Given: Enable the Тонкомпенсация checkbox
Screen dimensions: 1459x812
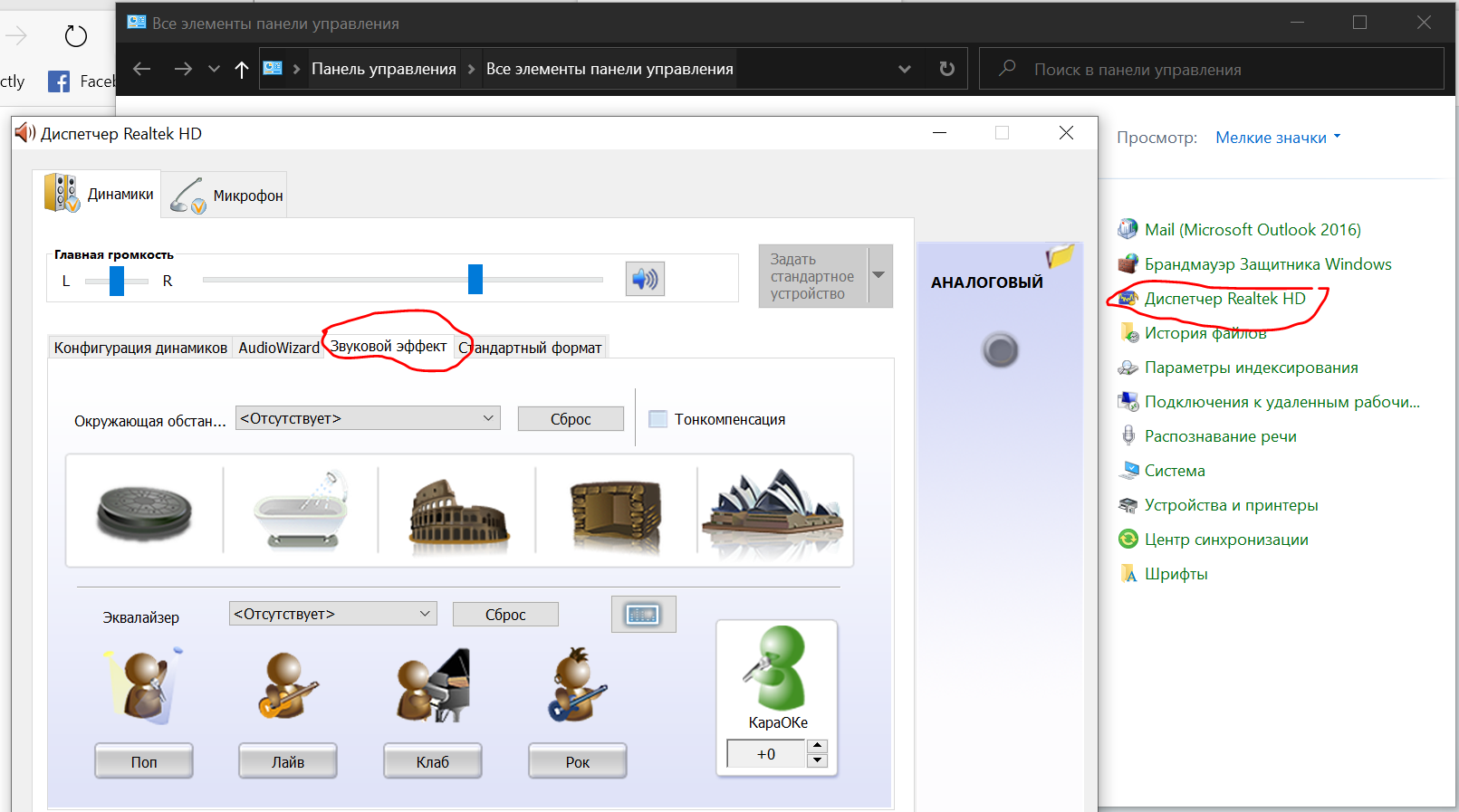Looking at the screenshot, I should coord(658,419).
